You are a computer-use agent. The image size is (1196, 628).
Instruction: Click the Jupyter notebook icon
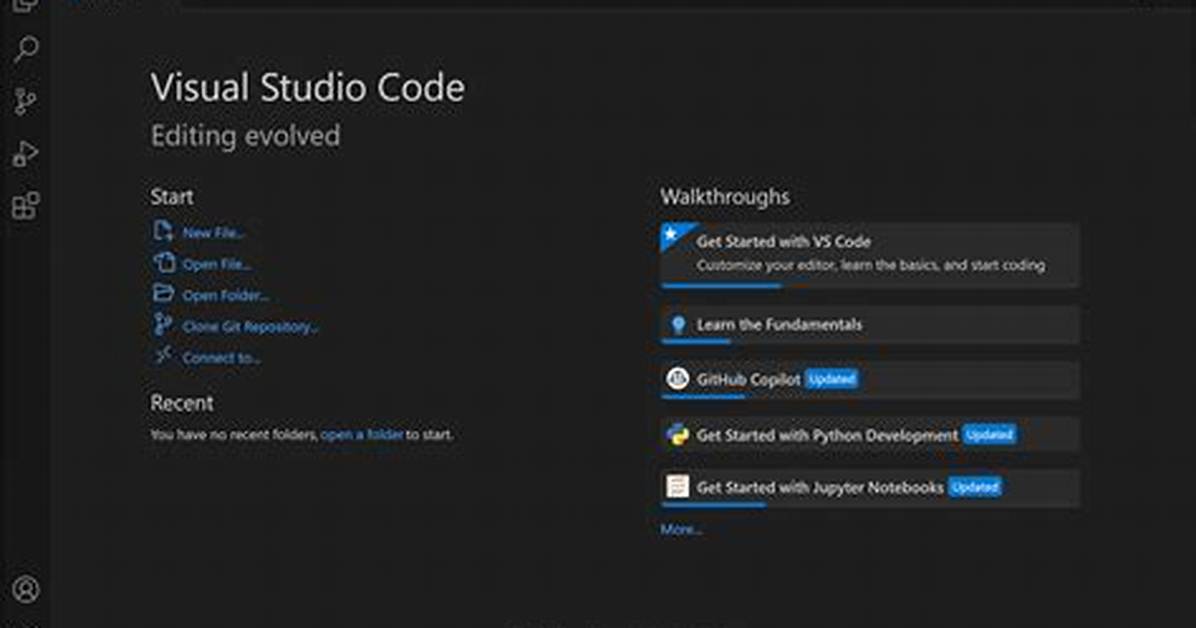(x=677, y=486)
